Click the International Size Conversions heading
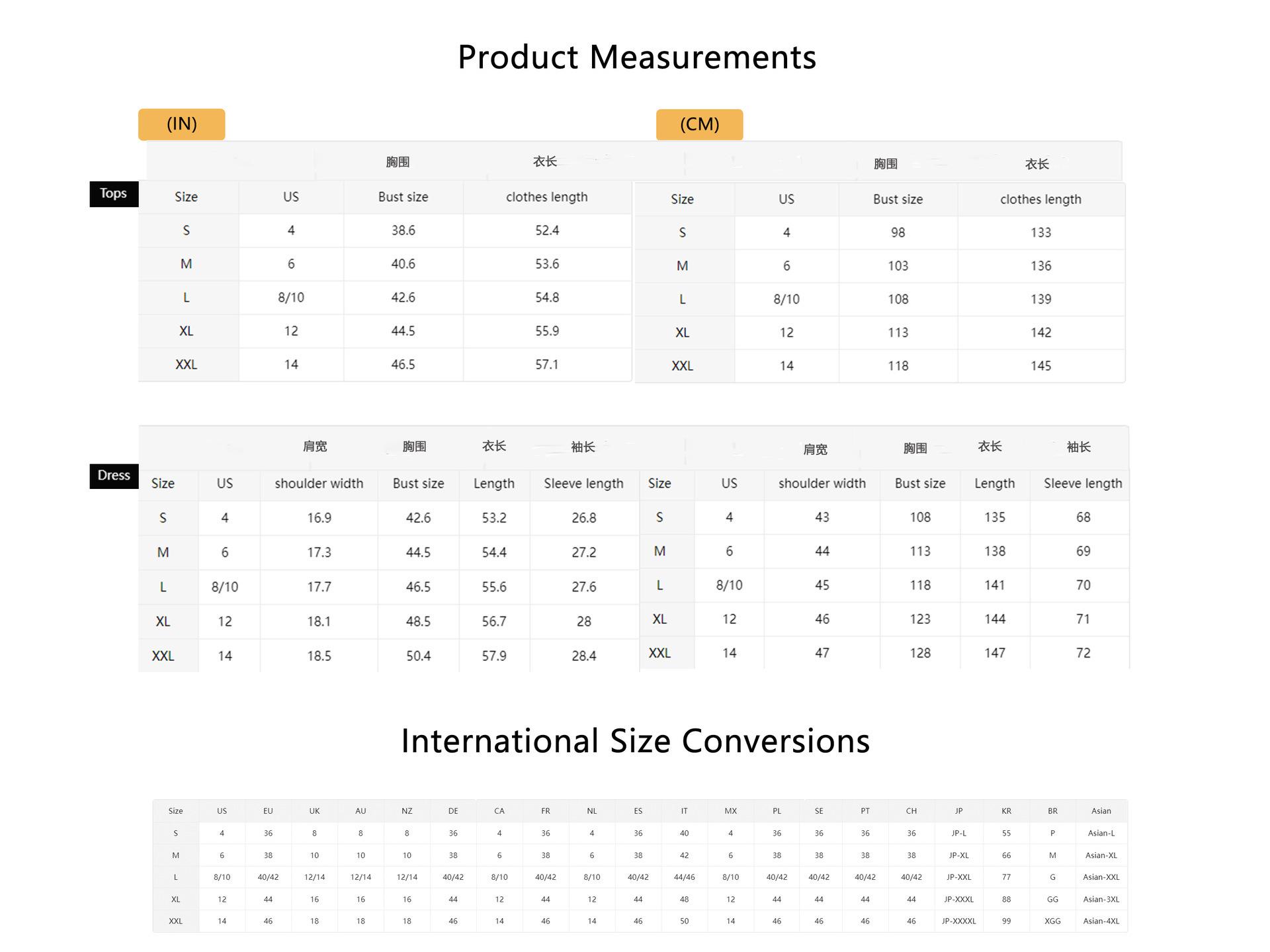Viewport: 1270px width, 952px height. [635, 741]
